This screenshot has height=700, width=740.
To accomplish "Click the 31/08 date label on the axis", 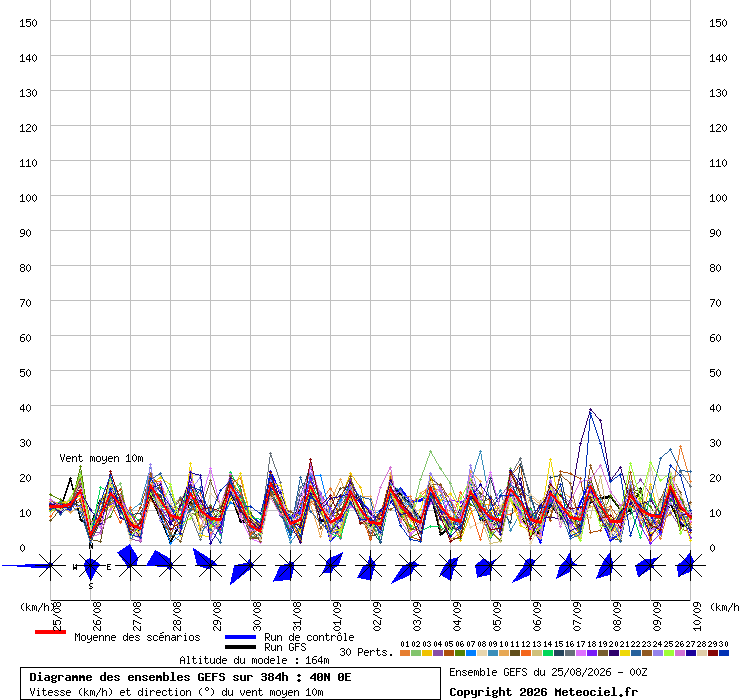I will (297, 616).
